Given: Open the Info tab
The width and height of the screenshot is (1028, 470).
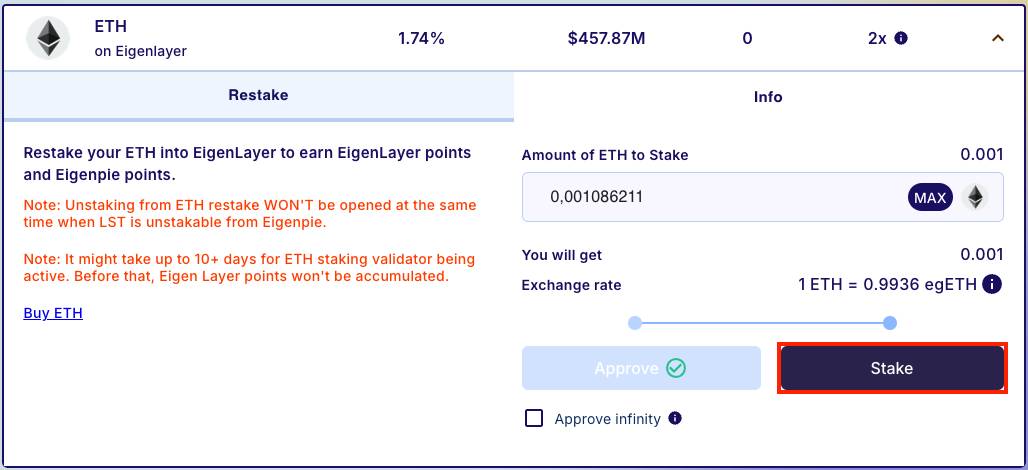Looking at the screenshot, I should click(x=768, y=97).
